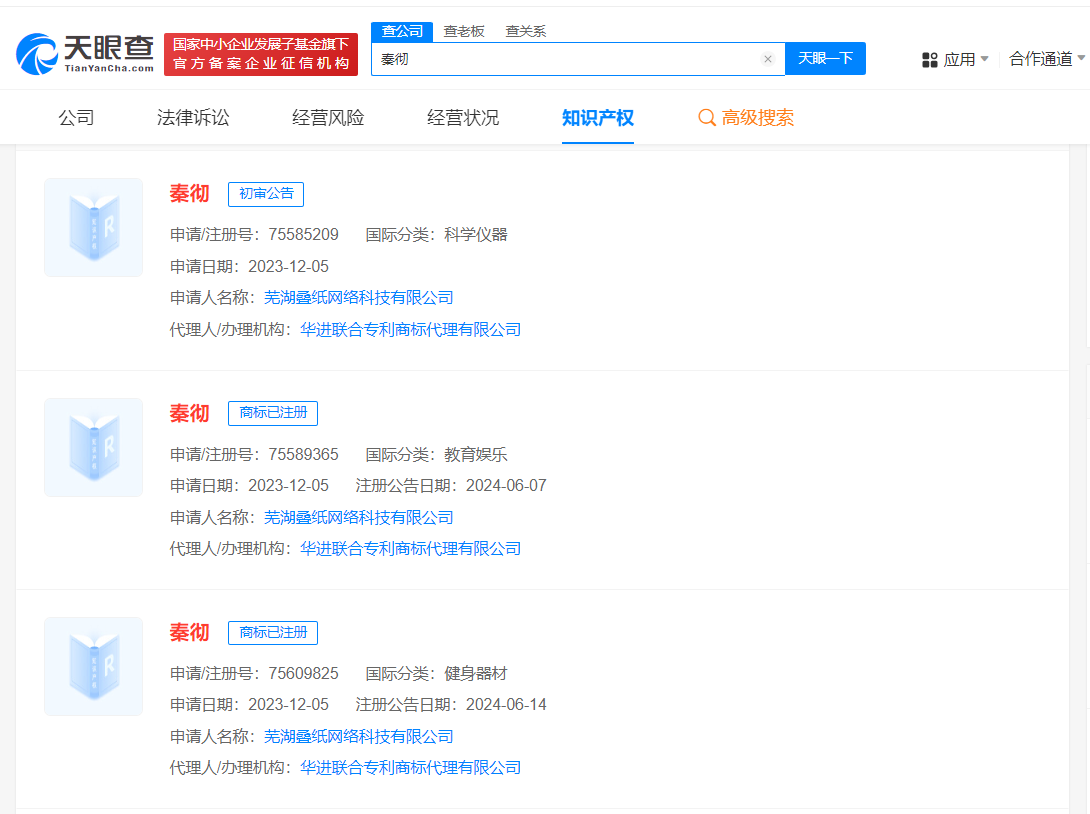Click the last entry's blue trademark R icon
The height and width of the screenshot is (814, 1090).
93,666
